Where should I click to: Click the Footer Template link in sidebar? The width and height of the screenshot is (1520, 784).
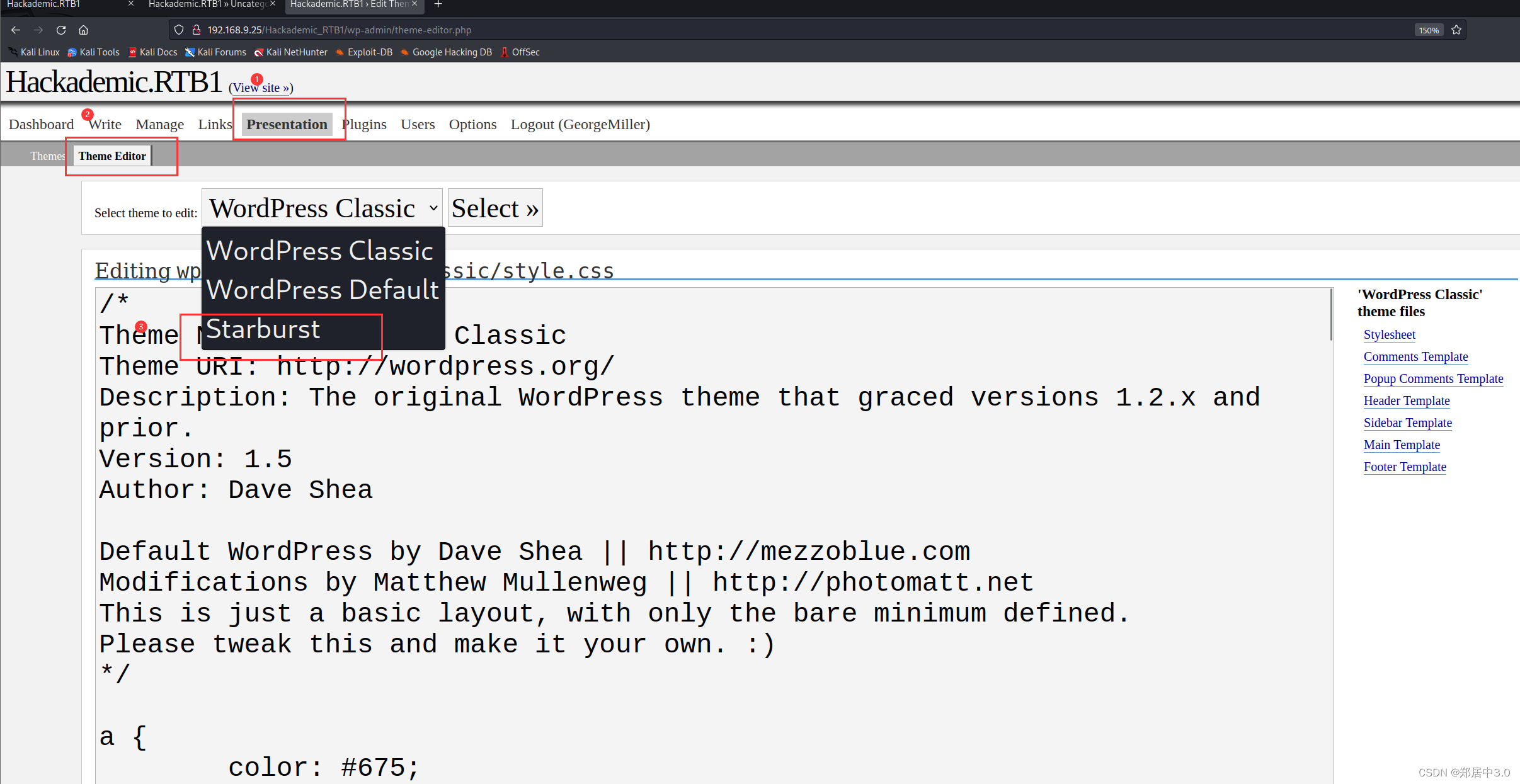tap(1405, 466)
